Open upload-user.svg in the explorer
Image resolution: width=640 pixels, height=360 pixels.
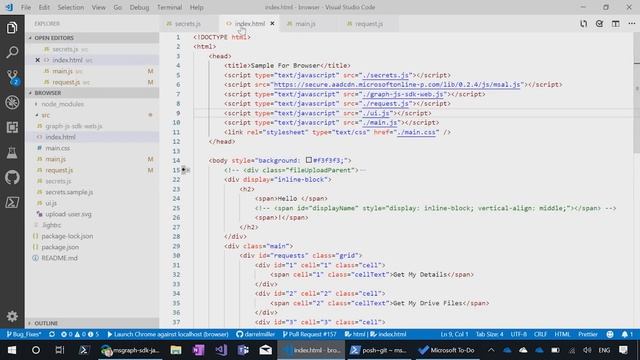(x=68, y=214)
